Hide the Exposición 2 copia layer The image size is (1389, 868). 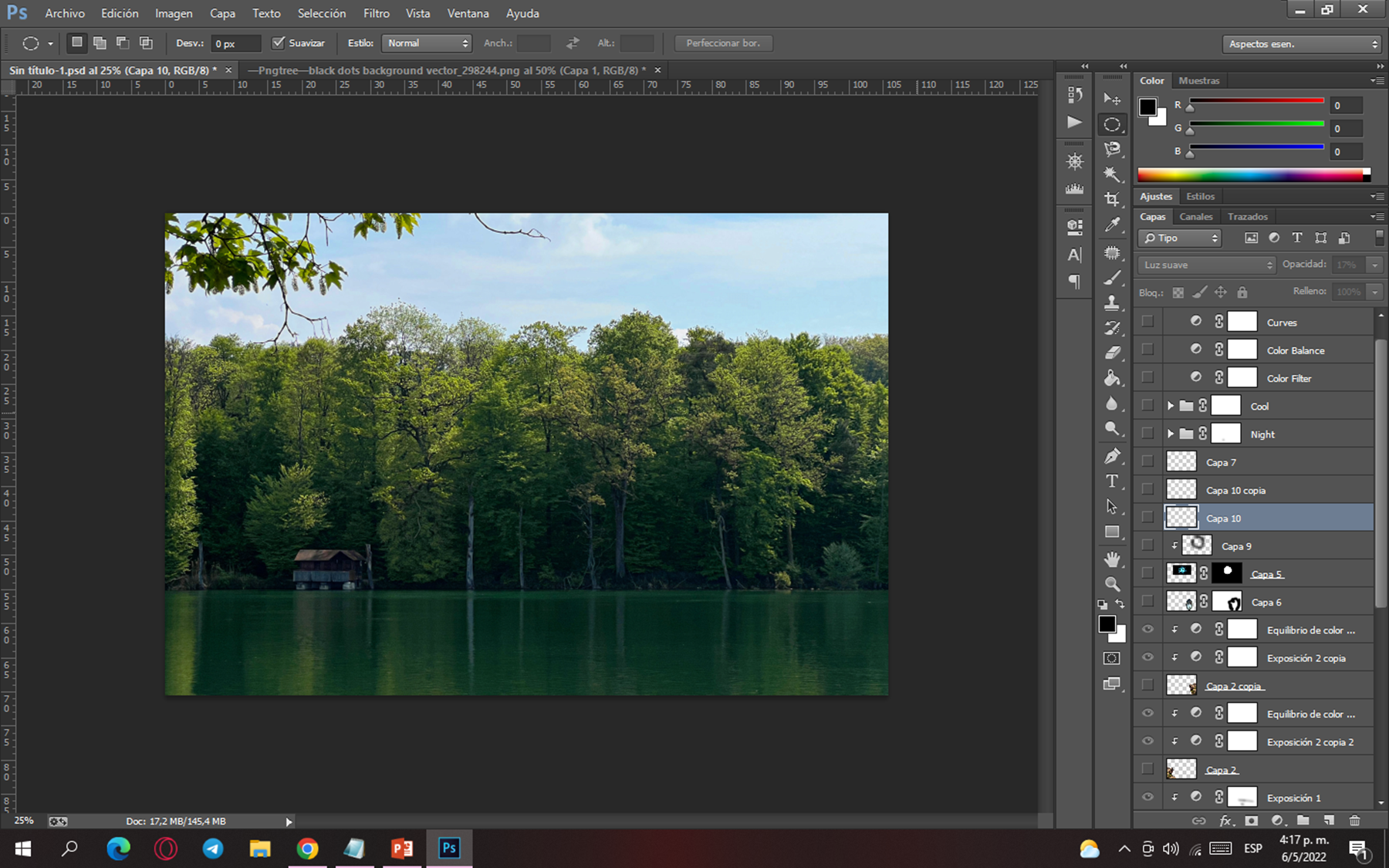tap(1147, 657)
